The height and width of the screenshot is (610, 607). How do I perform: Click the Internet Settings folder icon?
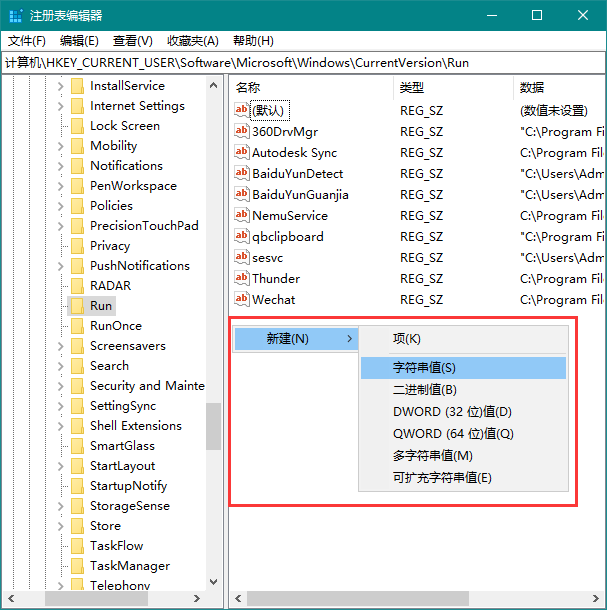(77, 106)
